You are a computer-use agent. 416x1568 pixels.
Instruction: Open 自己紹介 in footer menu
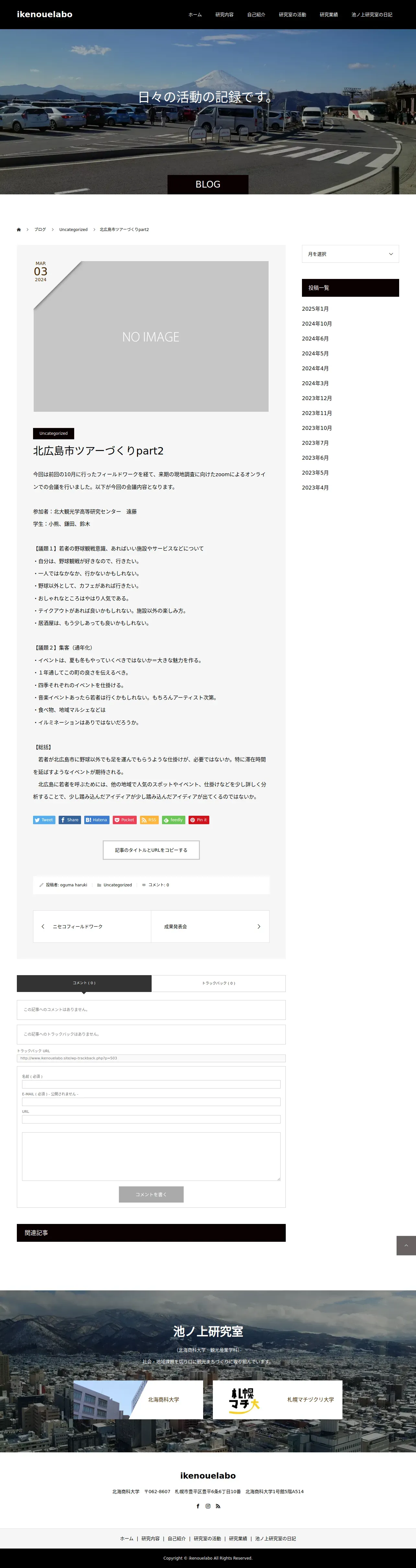coord(177,1538)
